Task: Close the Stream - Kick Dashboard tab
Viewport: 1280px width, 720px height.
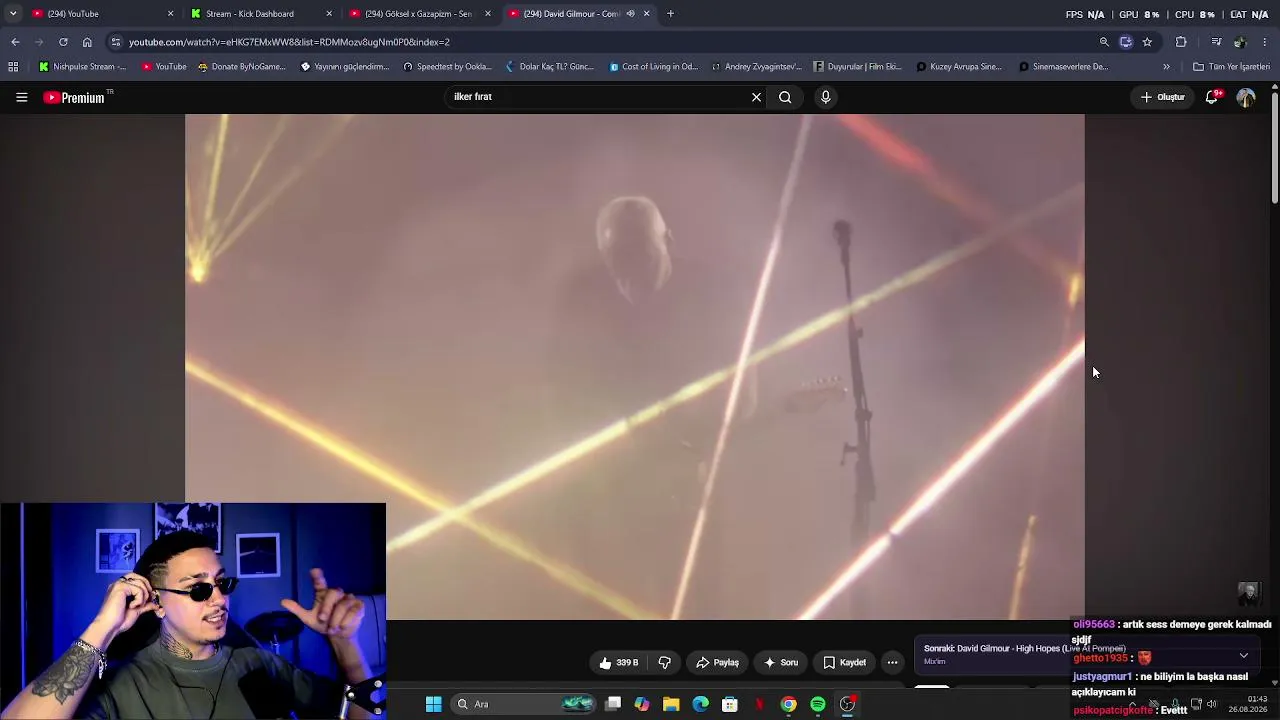Action: (329, 14)
